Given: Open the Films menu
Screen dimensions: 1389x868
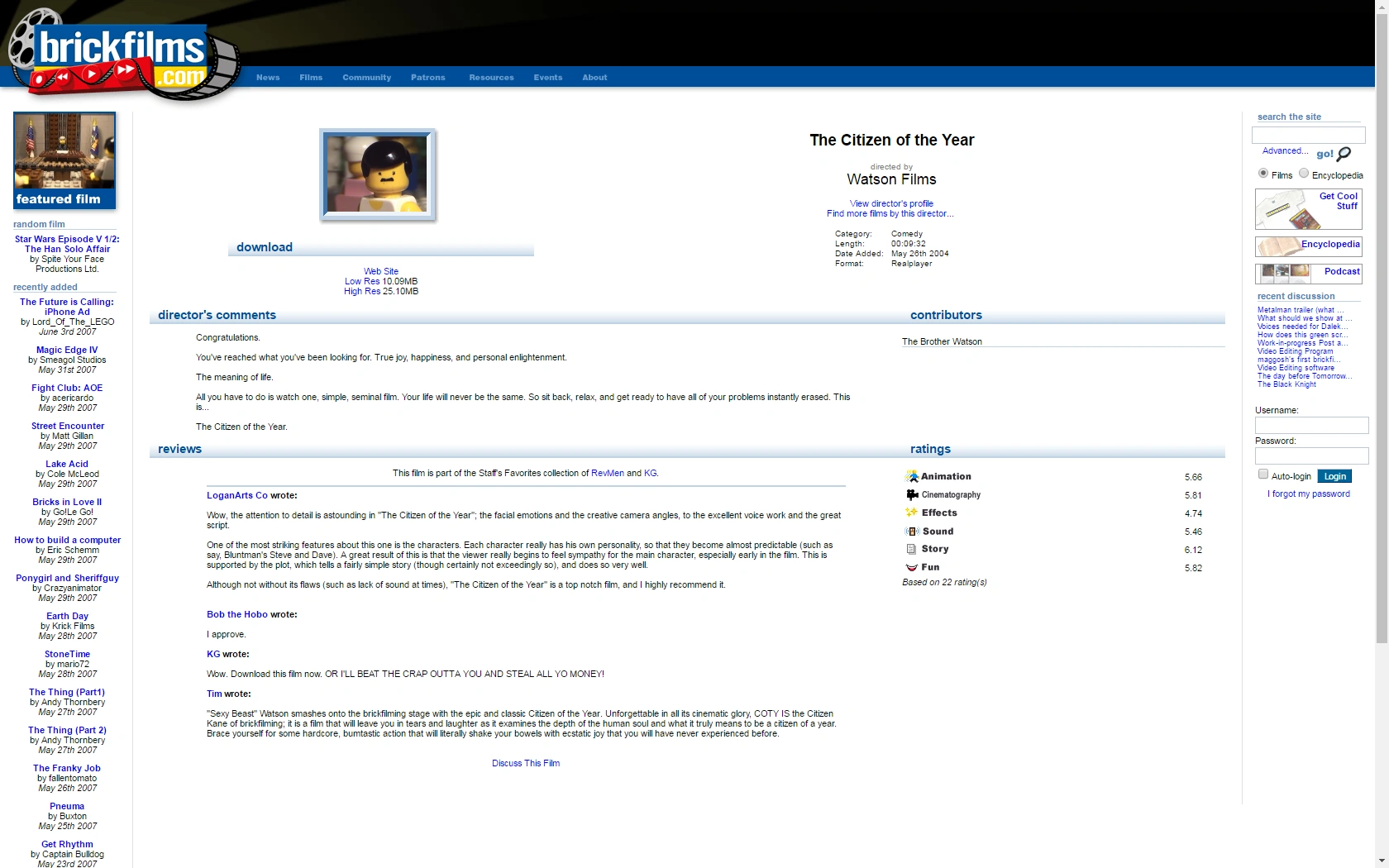Looking at the screenshot, I should point(311,78).
